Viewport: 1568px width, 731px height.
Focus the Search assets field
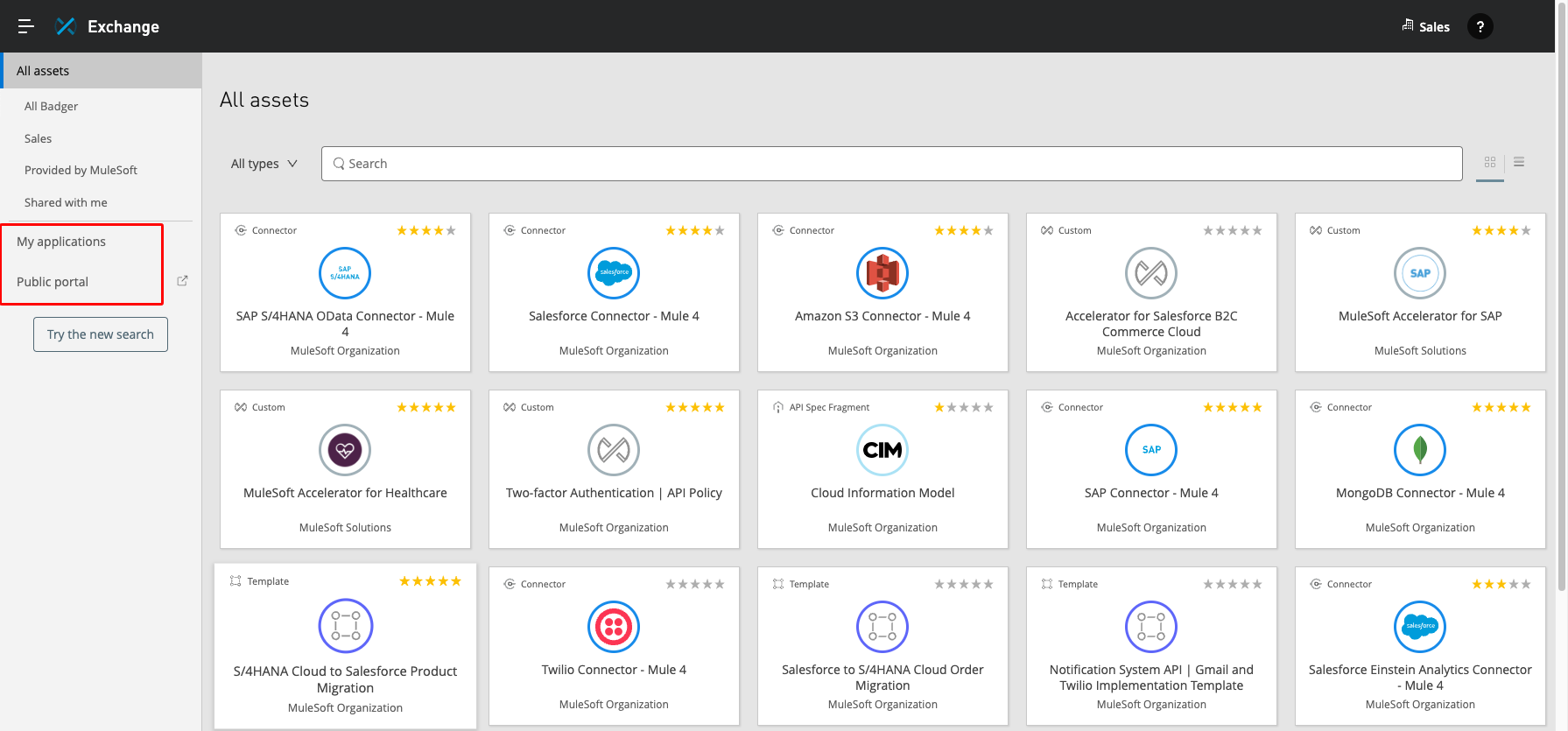tap(891, 164)
